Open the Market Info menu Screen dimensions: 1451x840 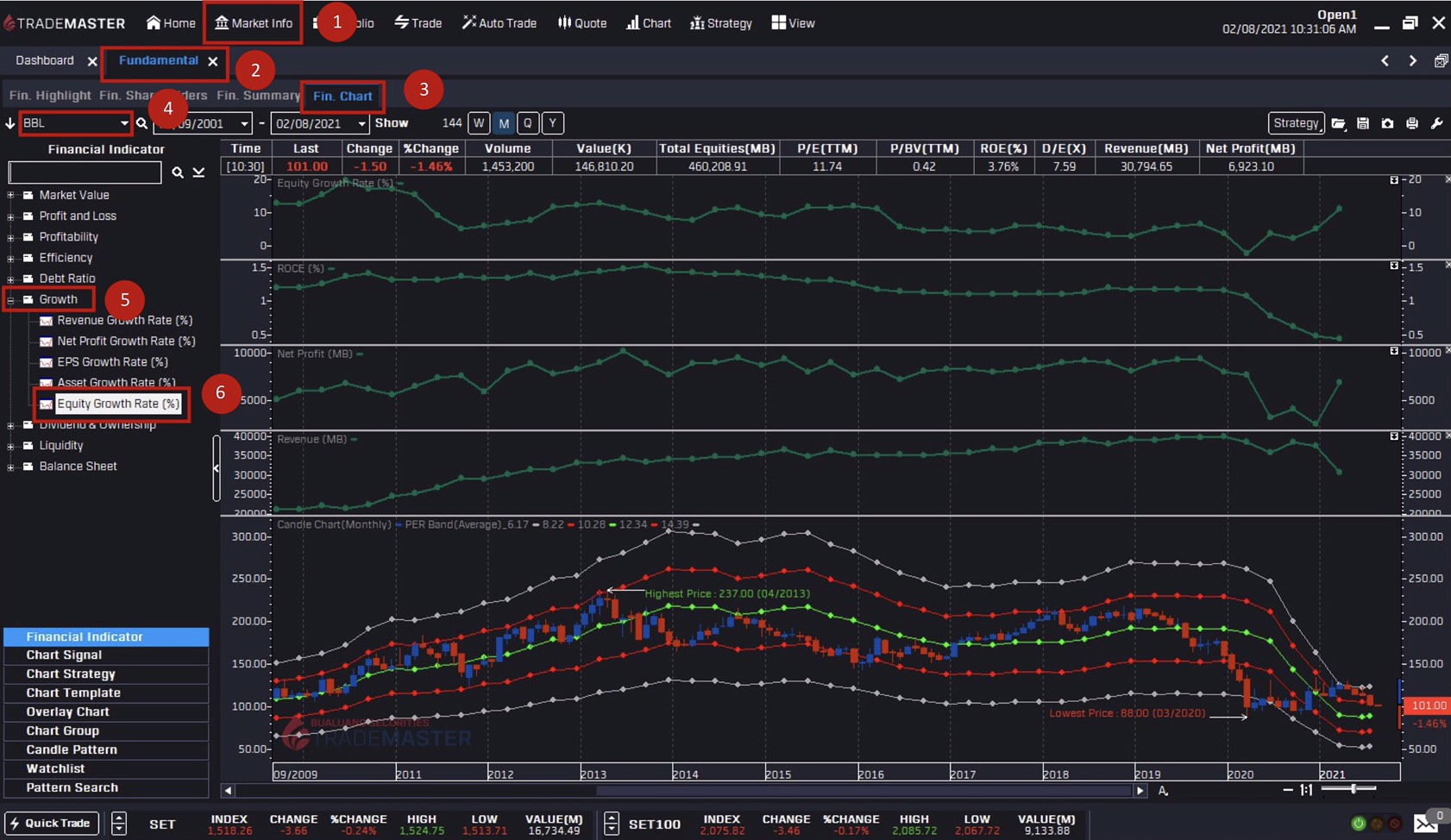point(254,23)
